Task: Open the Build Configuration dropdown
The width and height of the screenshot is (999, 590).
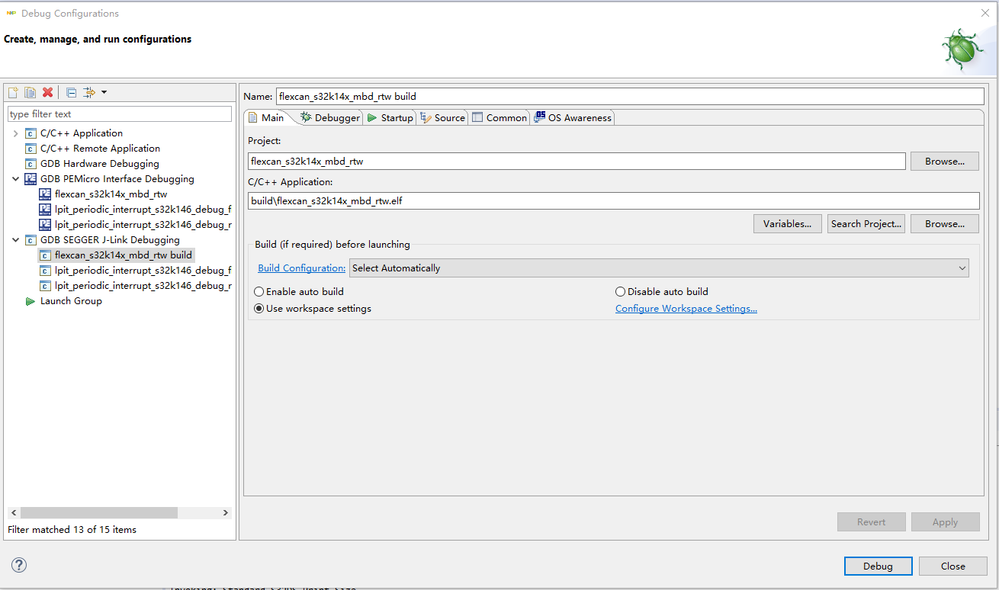Action: 659,268
